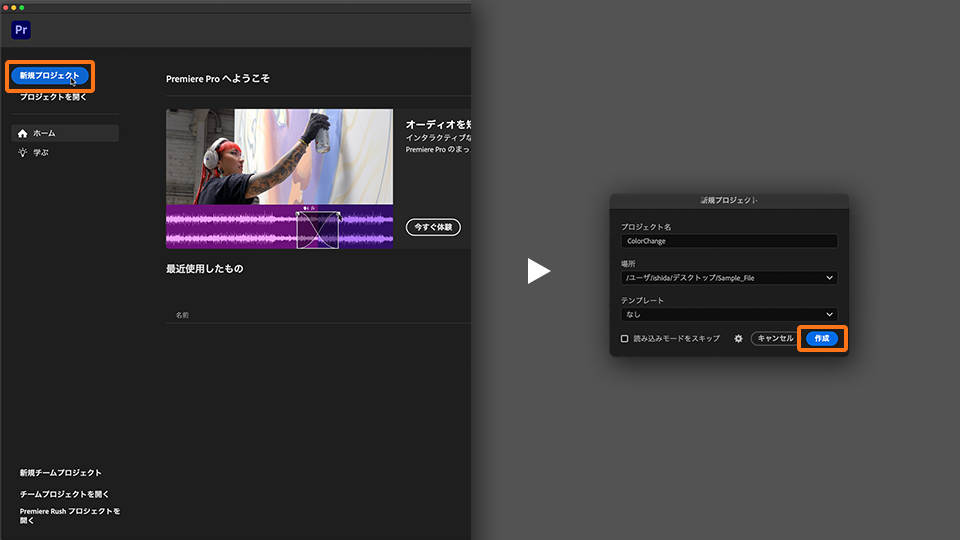This screenshot has height=540, width=960.
Task: Open 新規チームプロジェクト
Action: 61,473
